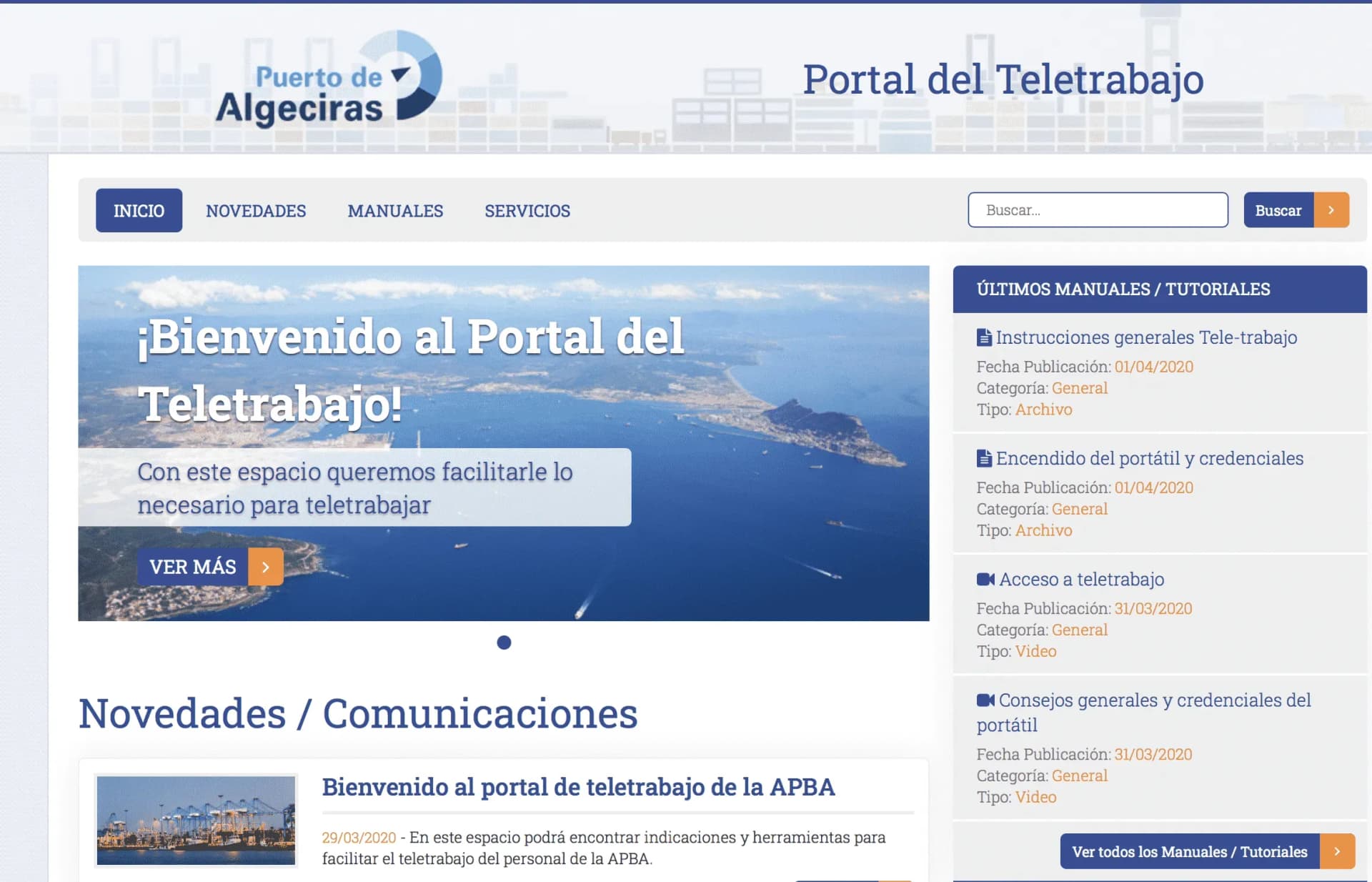
Task: Open the SERVICIOS menu item
Action: [x=527, y=211]
